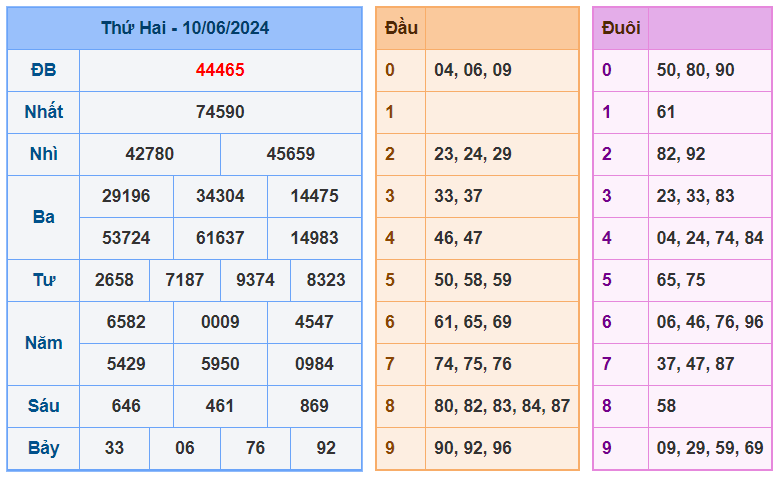The height and width of the screenshot is (478, 780).
Task: Click the 'Năm' row label
Action: (x=43, y=343)
